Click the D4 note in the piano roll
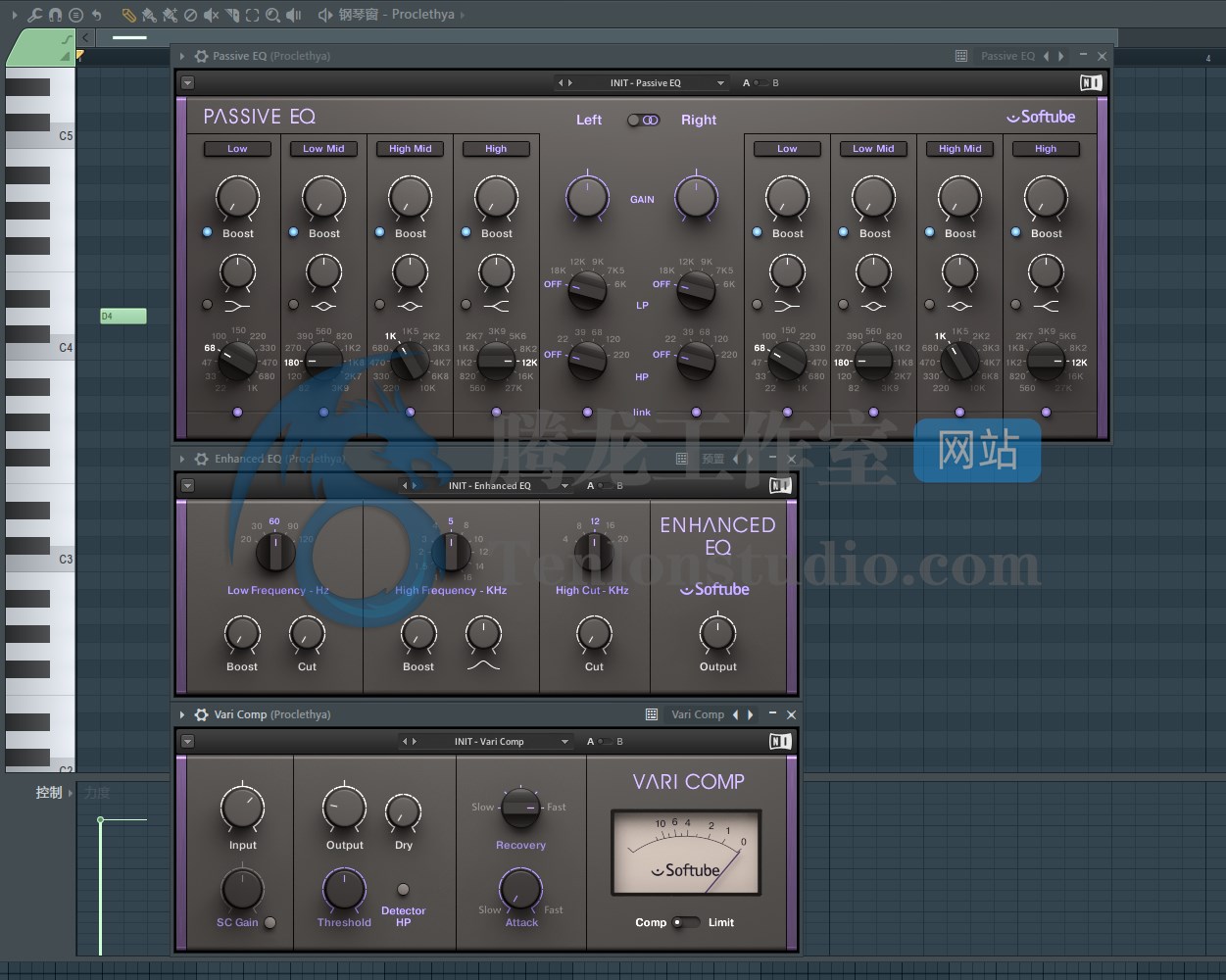Image resolution: width=1226 pixels, height=980 pixels. pyautogui.click(x=123, y=317)
